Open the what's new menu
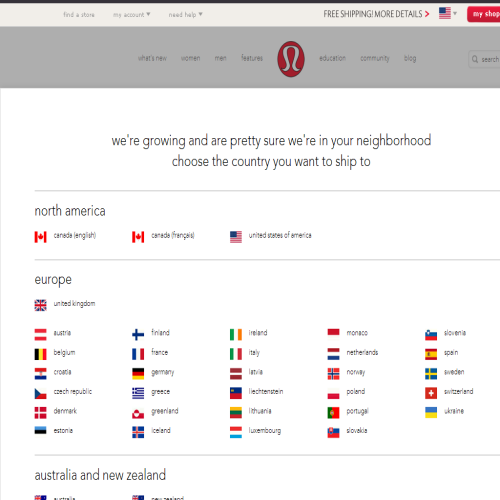This screenshot has height=500, width=500. point(152,58)
